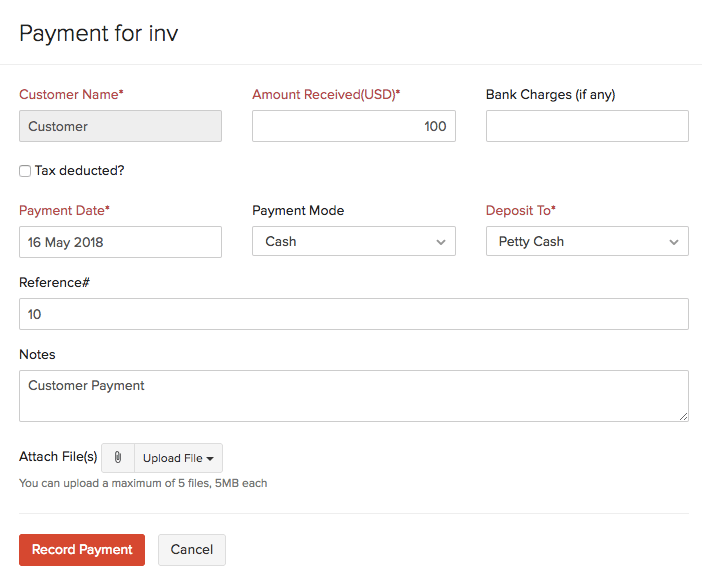Click the Deposit To chevron arrow
This screenshot has width=702, height=583.
[x=674, y=242]
